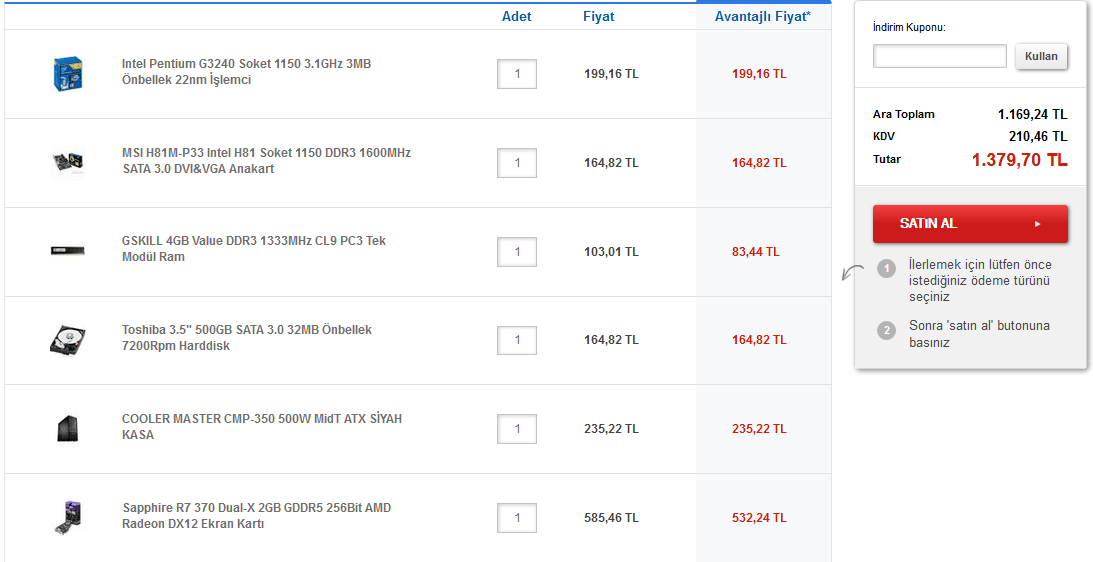Viewport: 1093px width, 562px height.
Task: Click the Sapphire R7 370 graphics card image
Action: [x=66, y=517]
